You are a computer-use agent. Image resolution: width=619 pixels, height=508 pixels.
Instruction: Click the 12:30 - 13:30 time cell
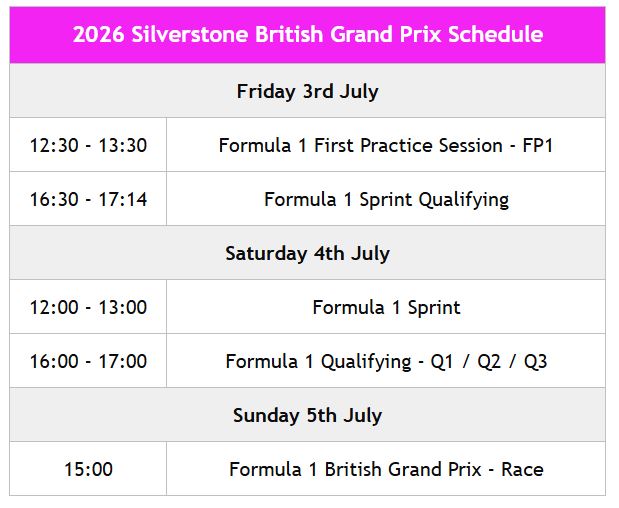tap(88, 146)
